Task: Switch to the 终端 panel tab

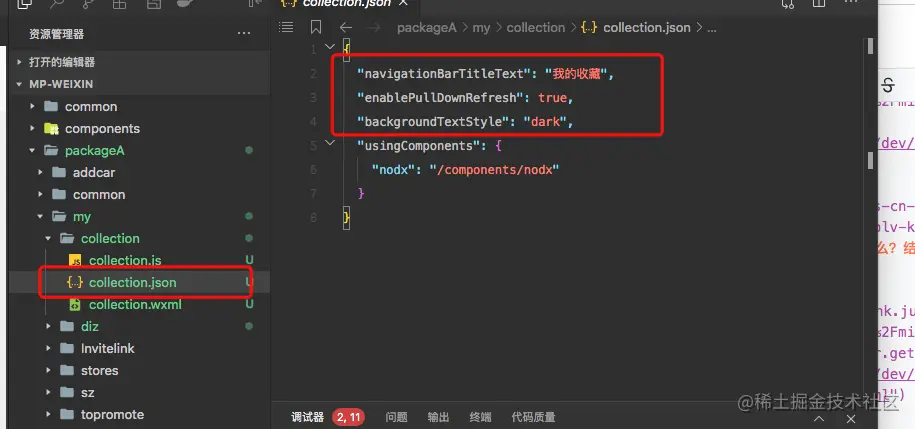Action: (480, 417)
